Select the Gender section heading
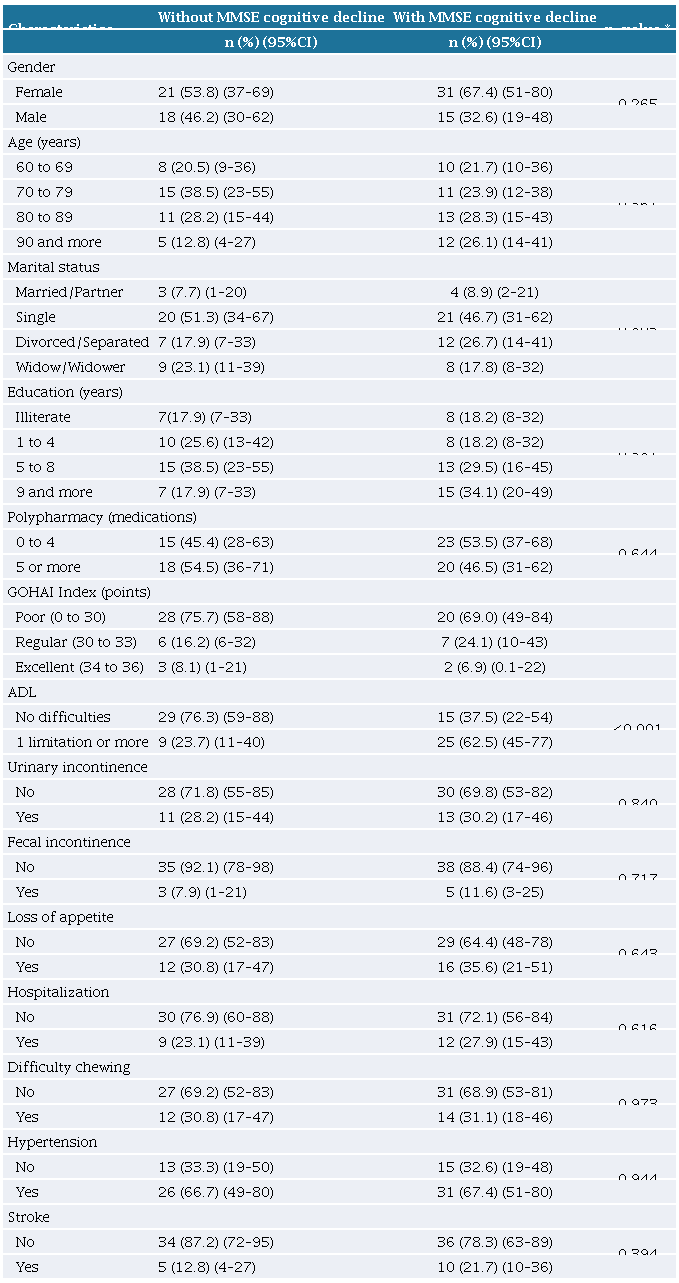This screenshot has height=1283, width=679. coord(31,67)
